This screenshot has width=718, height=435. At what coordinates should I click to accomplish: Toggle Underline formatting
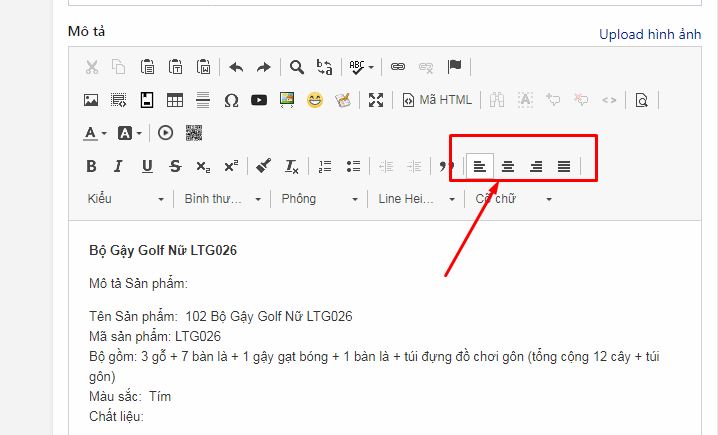tap(147, 166)
